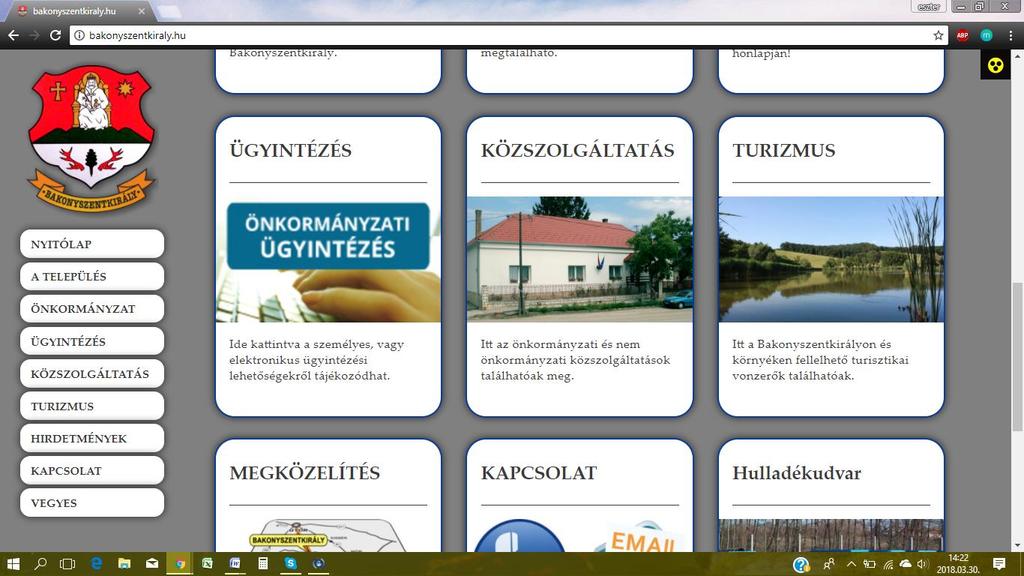Screen dimensions: 1024x576
Task: Click the site information icon in address bar
Action: [x=79, y=35]
